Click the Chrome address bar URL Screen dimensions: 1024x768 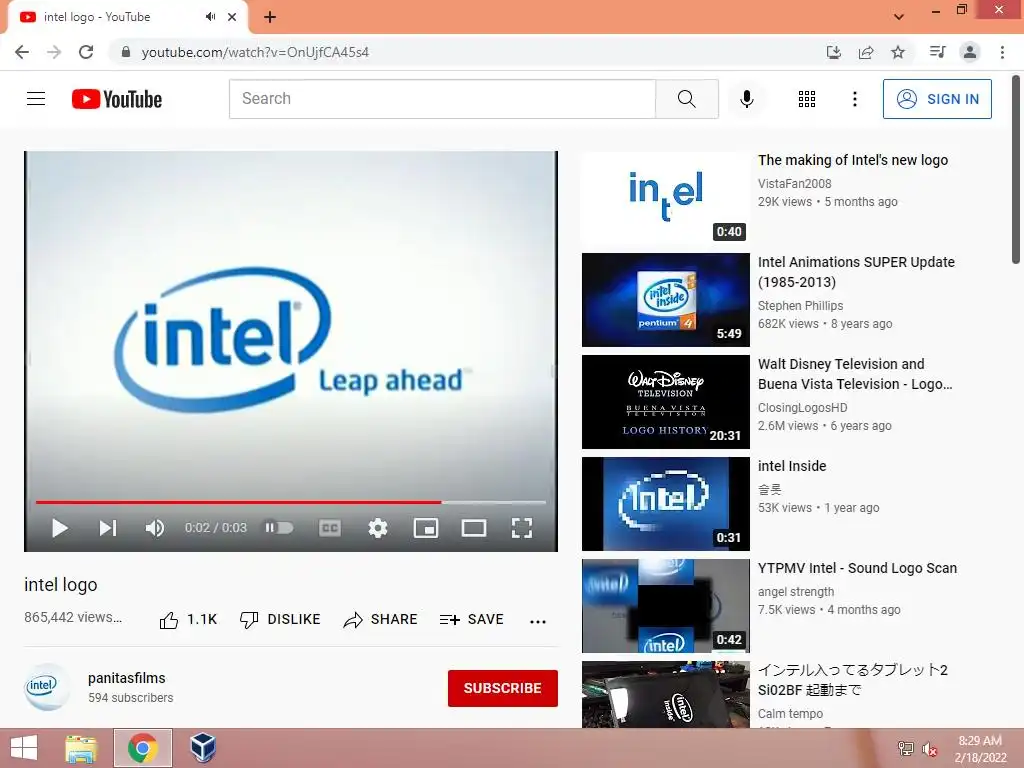click(x=255, y=52)
